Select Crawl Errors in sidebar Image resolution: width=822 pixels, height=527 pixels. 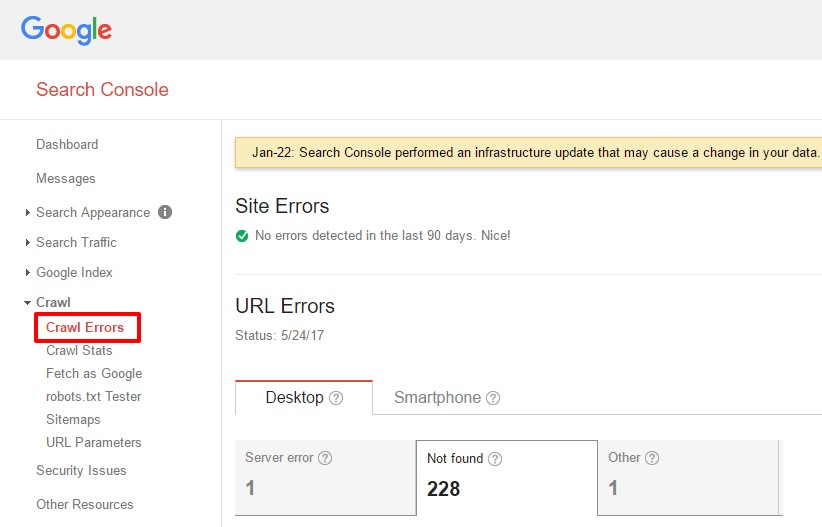pyautogui.click(x=85, y=327)
